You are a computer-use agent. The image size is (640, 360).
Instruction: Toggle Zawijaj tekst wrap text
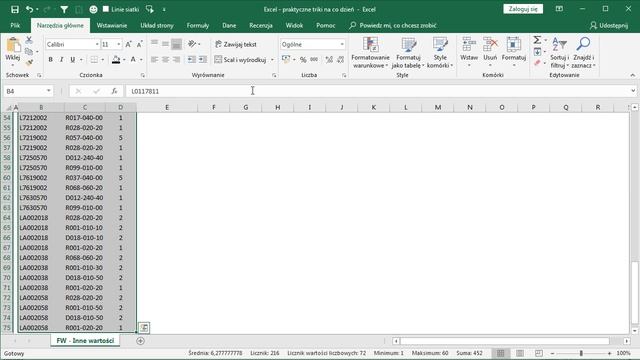(236, 44)
